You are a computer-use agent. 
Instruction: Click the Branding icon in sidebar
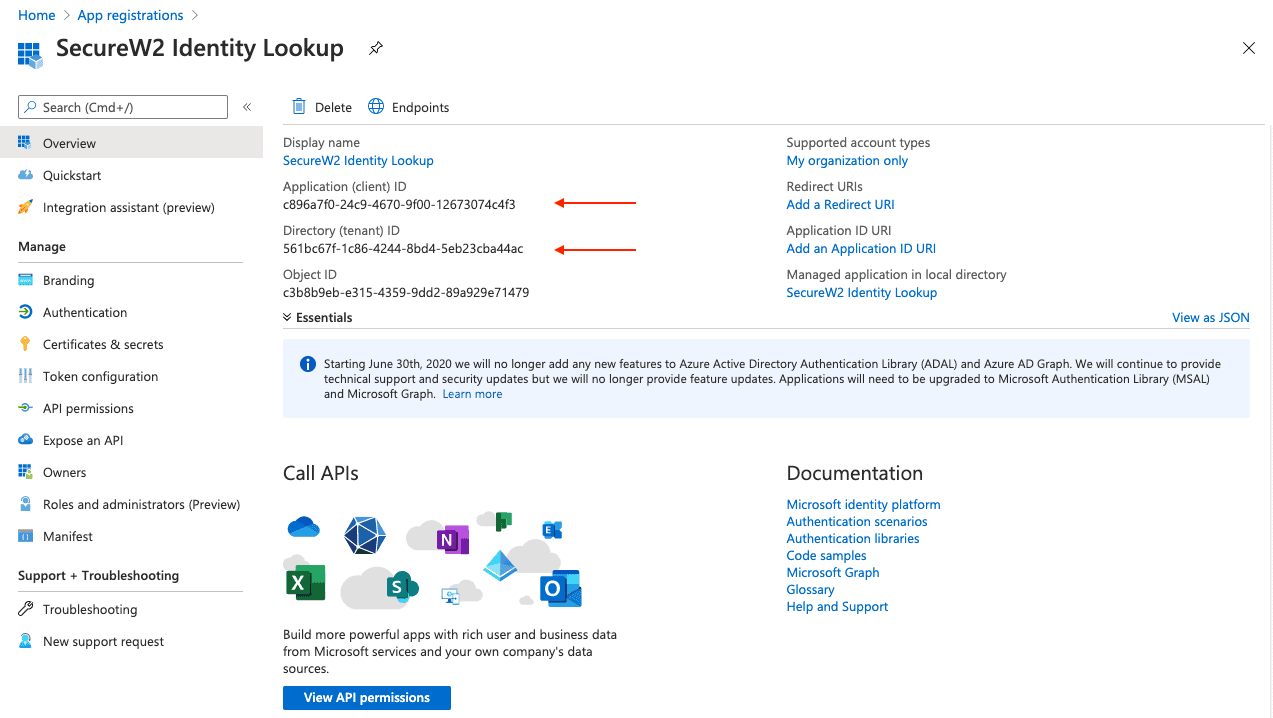point(25,280)
